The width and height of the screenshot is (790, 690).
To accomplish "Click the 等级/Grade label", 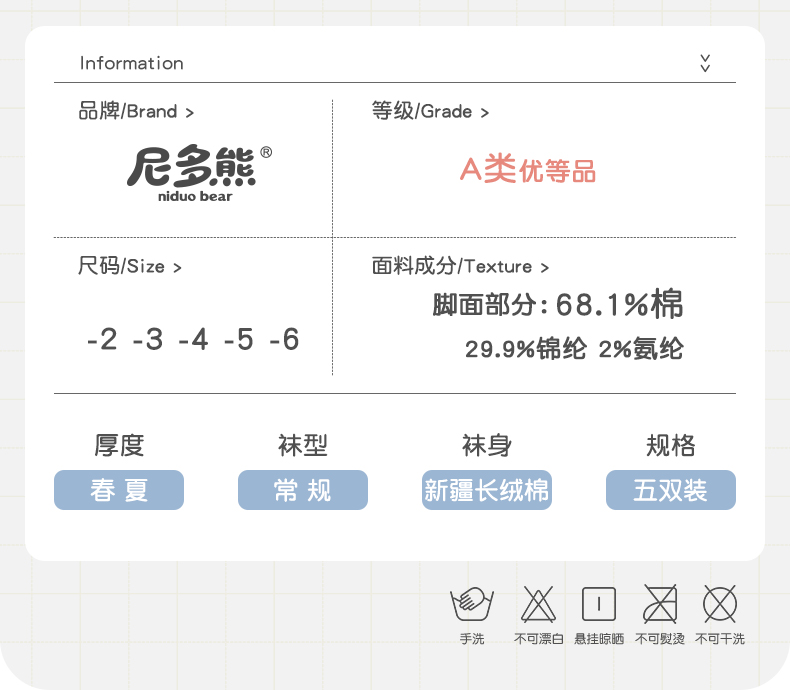I will pyautogui.click(x=422, y=111).
